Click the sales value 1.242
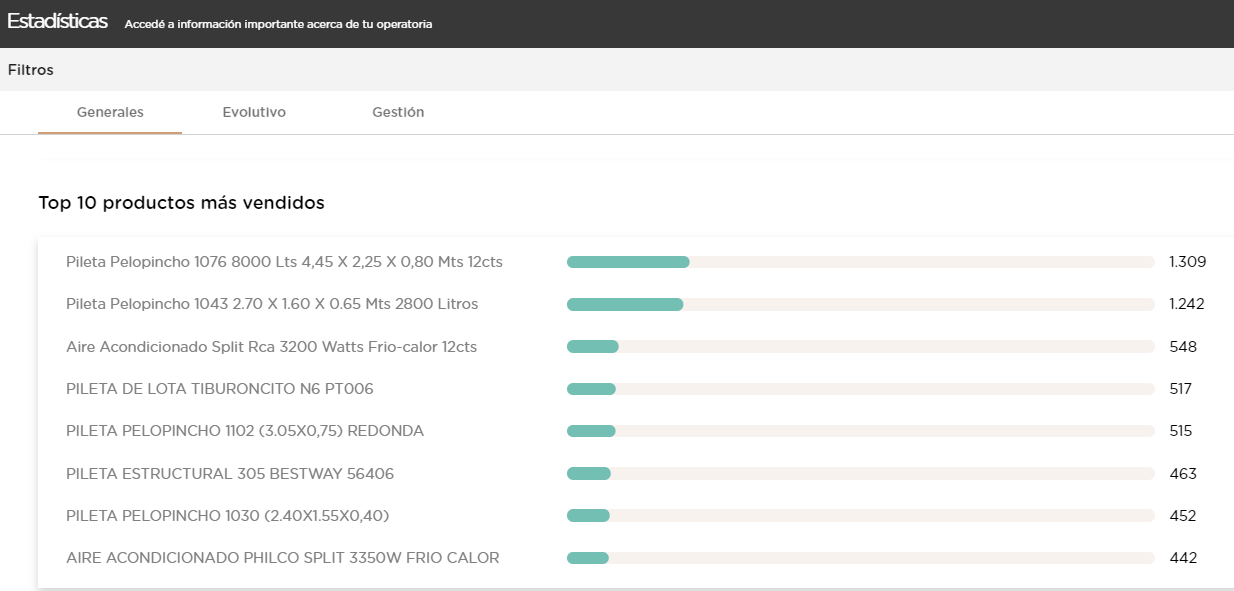 click(x=1187, y=304)
